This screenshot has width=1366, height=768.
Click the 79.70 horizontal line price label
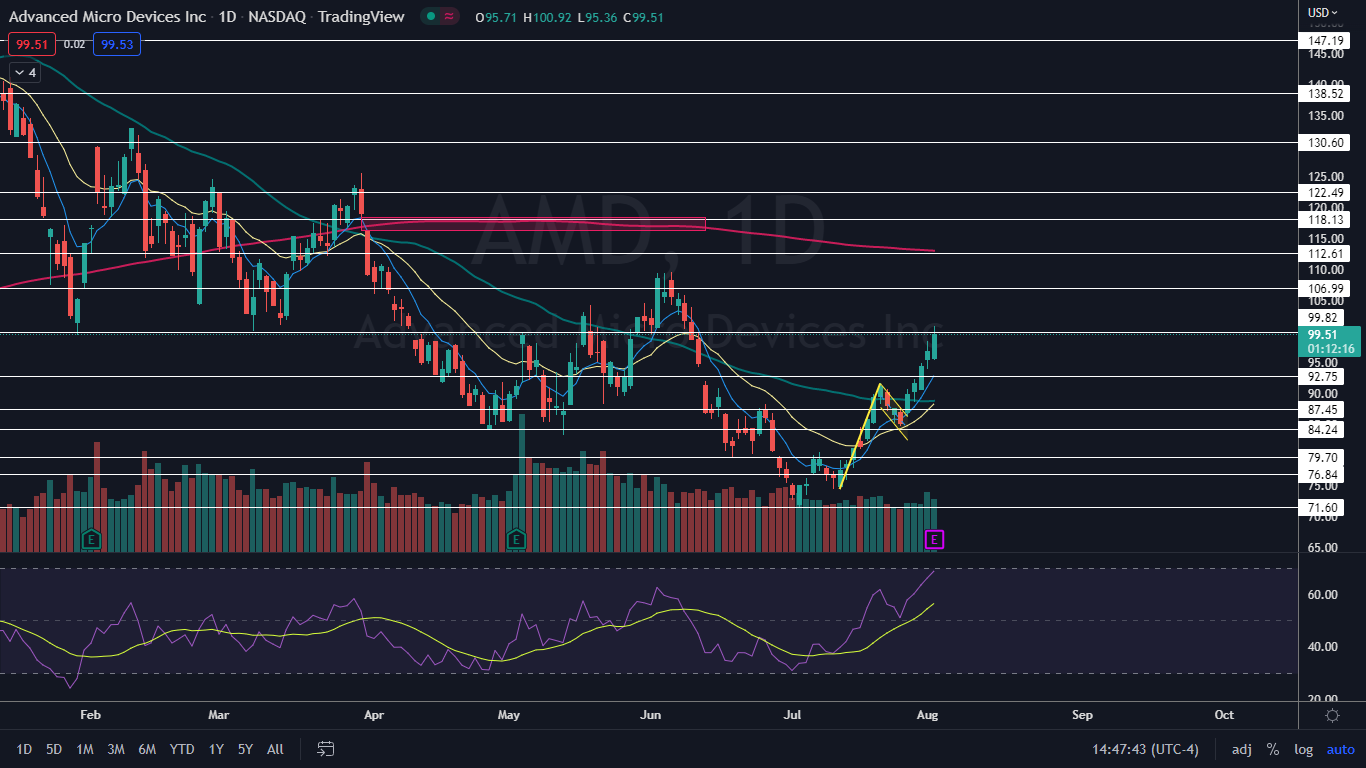(x=1324, y=457)
